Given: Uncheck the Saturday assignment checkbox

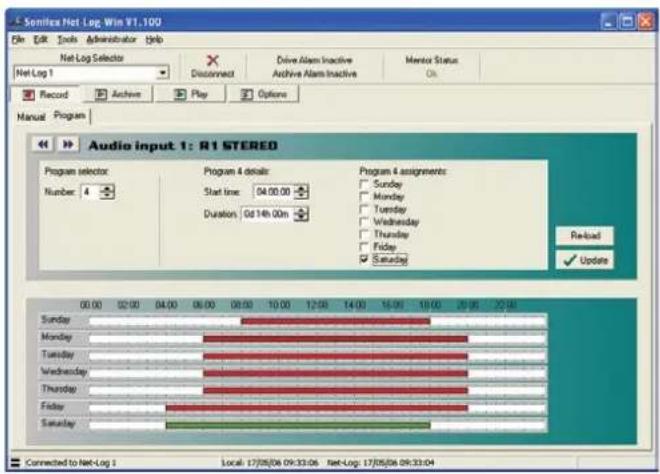Looking at the screenshot, I should (364, 259).
